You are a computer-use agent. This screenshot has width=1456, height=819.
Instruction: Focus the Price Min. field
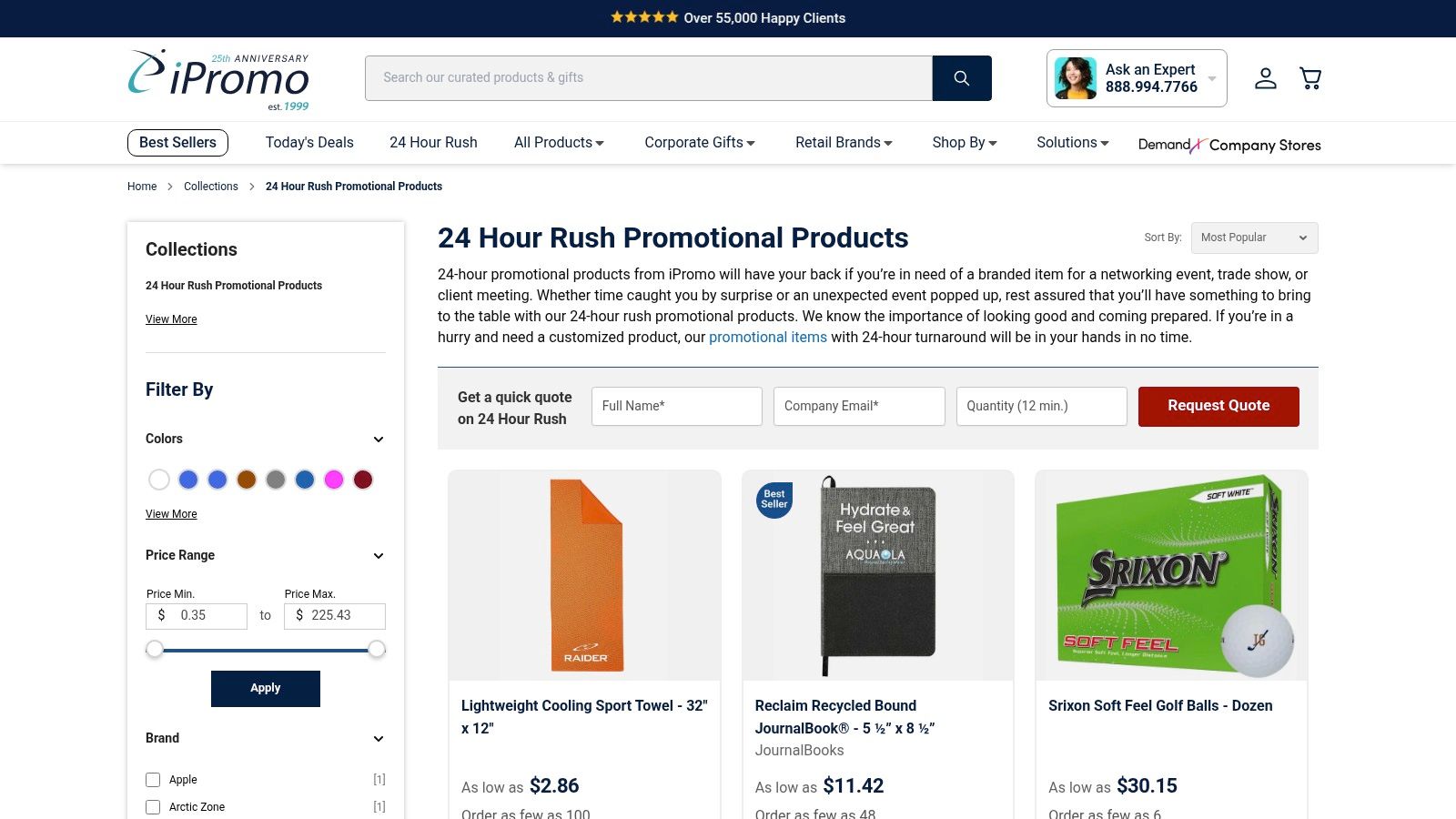[197, 616]
